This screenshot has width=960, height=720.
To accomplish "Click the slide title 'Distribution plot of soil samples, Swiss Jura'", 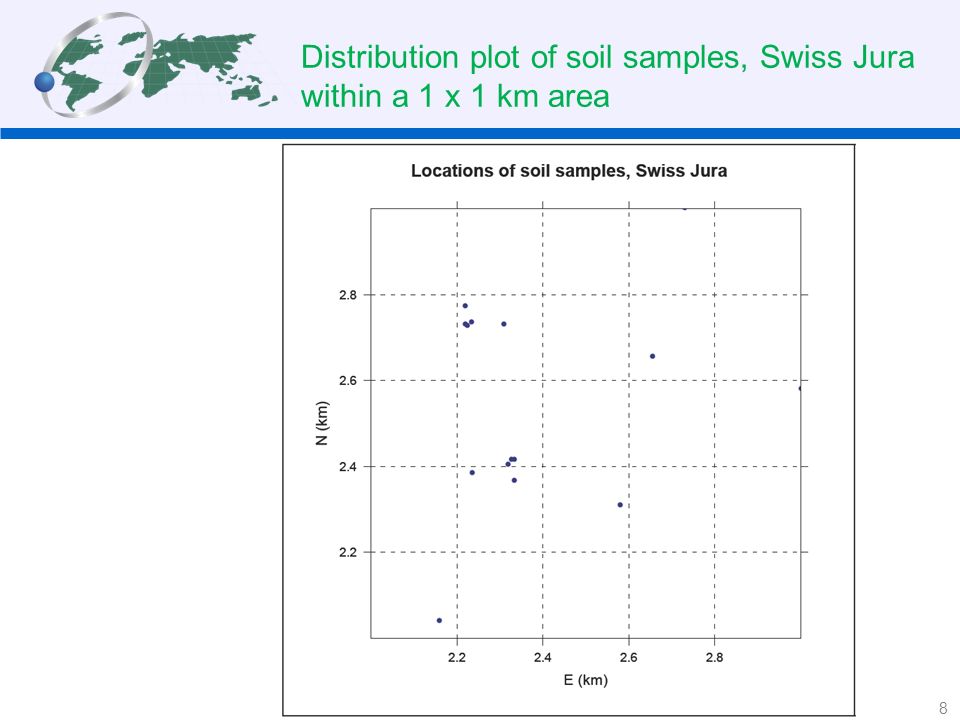I will (x=607, y=57).
